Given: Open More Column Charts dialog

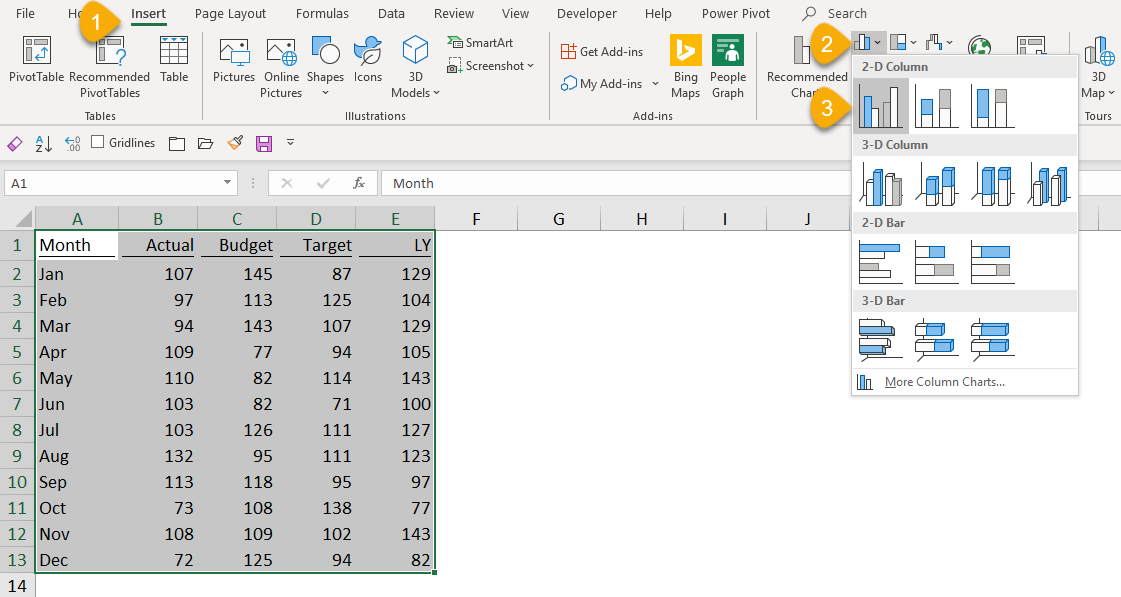Looking at the screenshot, I should (944, 382).
